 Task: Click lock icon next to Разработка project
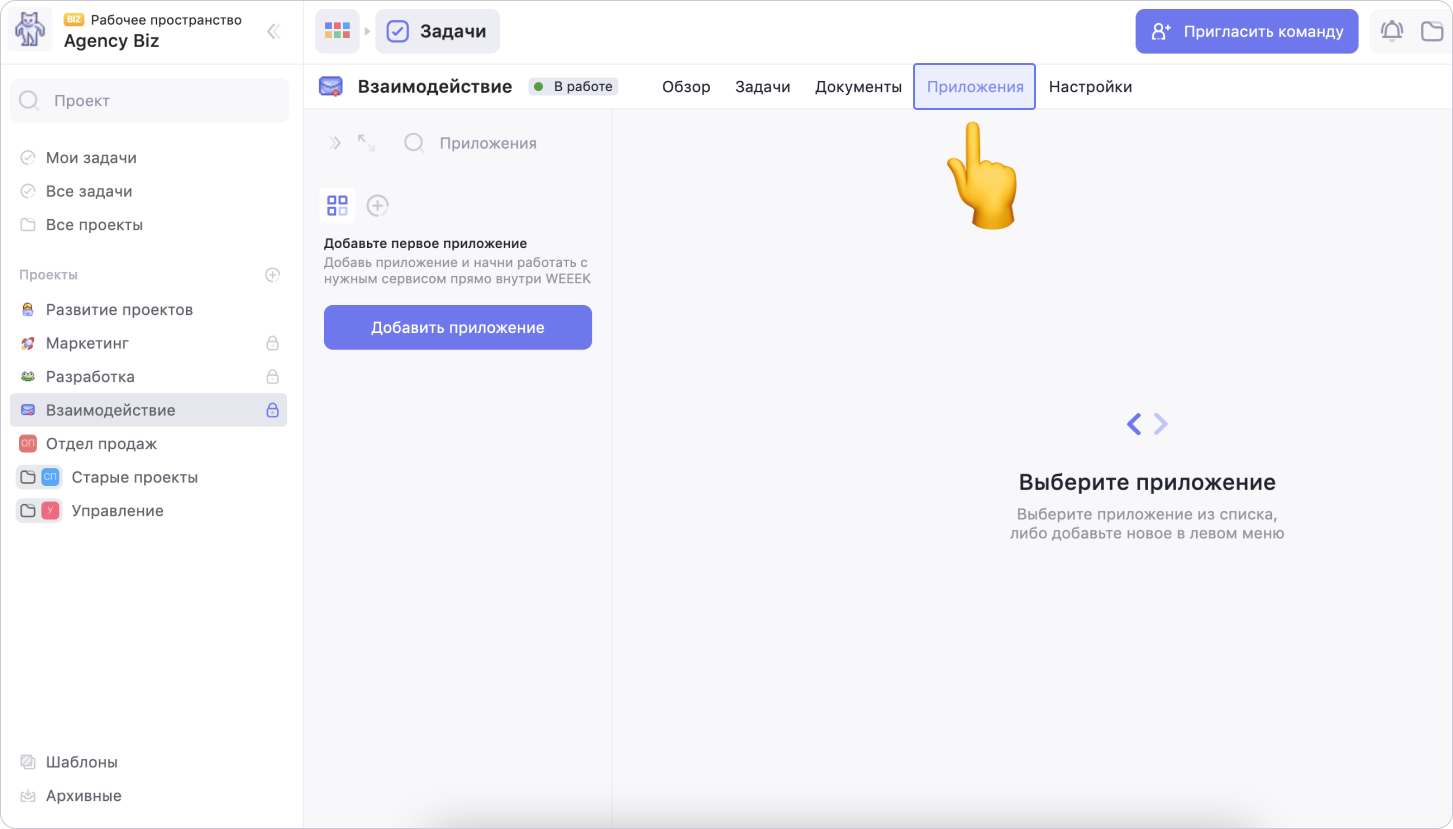point(272,377)
